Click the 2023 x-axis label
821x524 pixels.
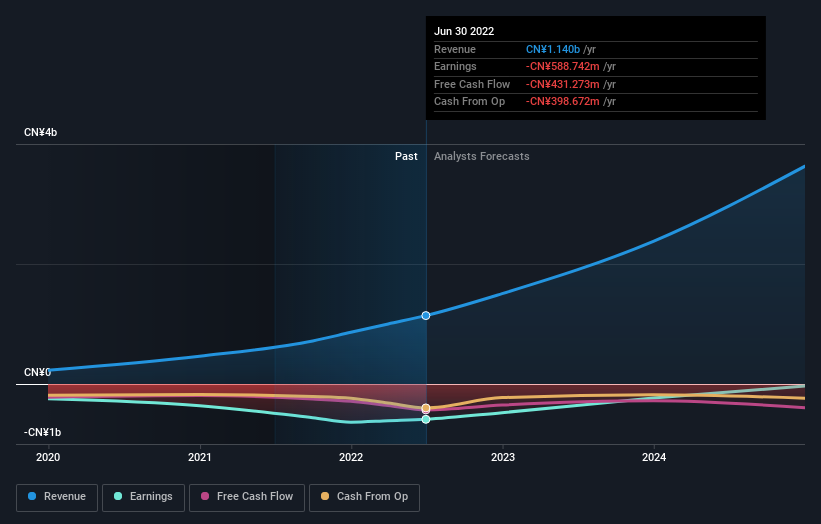click(x=503, y=457)
